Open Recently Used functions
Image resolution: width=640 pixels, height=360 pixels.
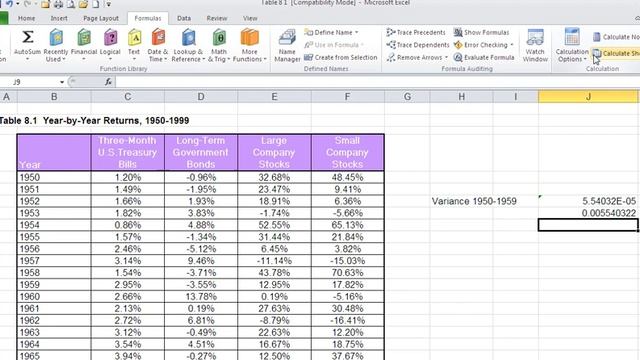(x=56, y=45)
